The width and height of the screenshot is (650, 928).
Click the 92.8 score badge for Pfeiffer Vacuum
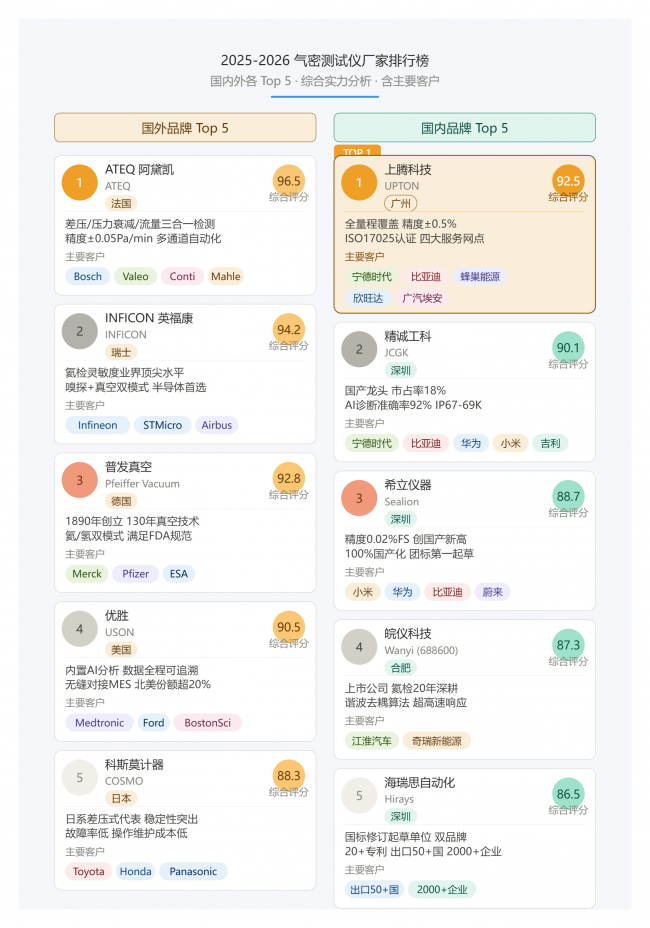[x=288, y=478]
